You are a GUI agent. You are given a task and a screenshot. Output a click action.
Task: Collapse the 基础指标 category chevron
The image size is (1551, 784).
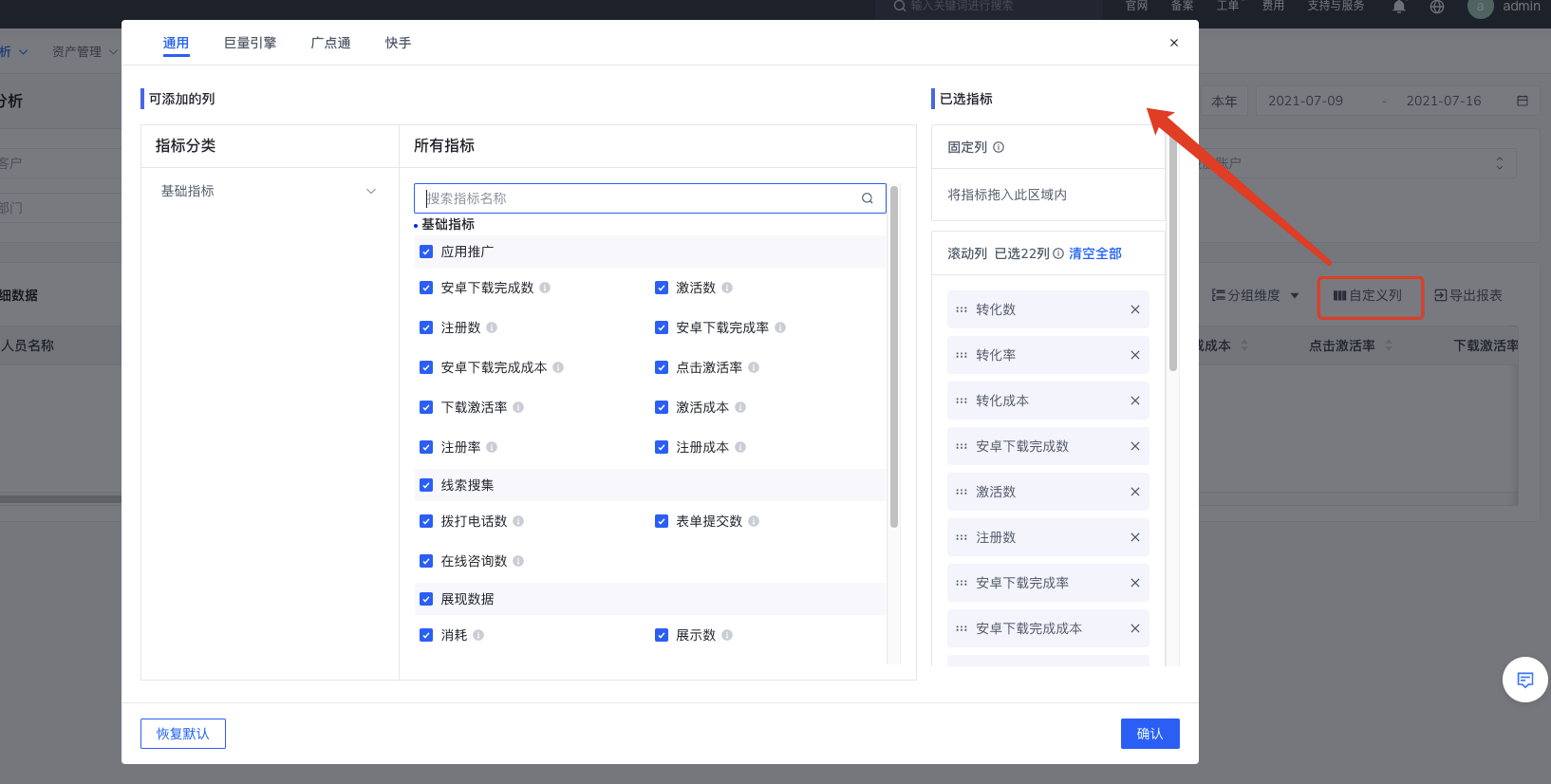click(371, 191)
